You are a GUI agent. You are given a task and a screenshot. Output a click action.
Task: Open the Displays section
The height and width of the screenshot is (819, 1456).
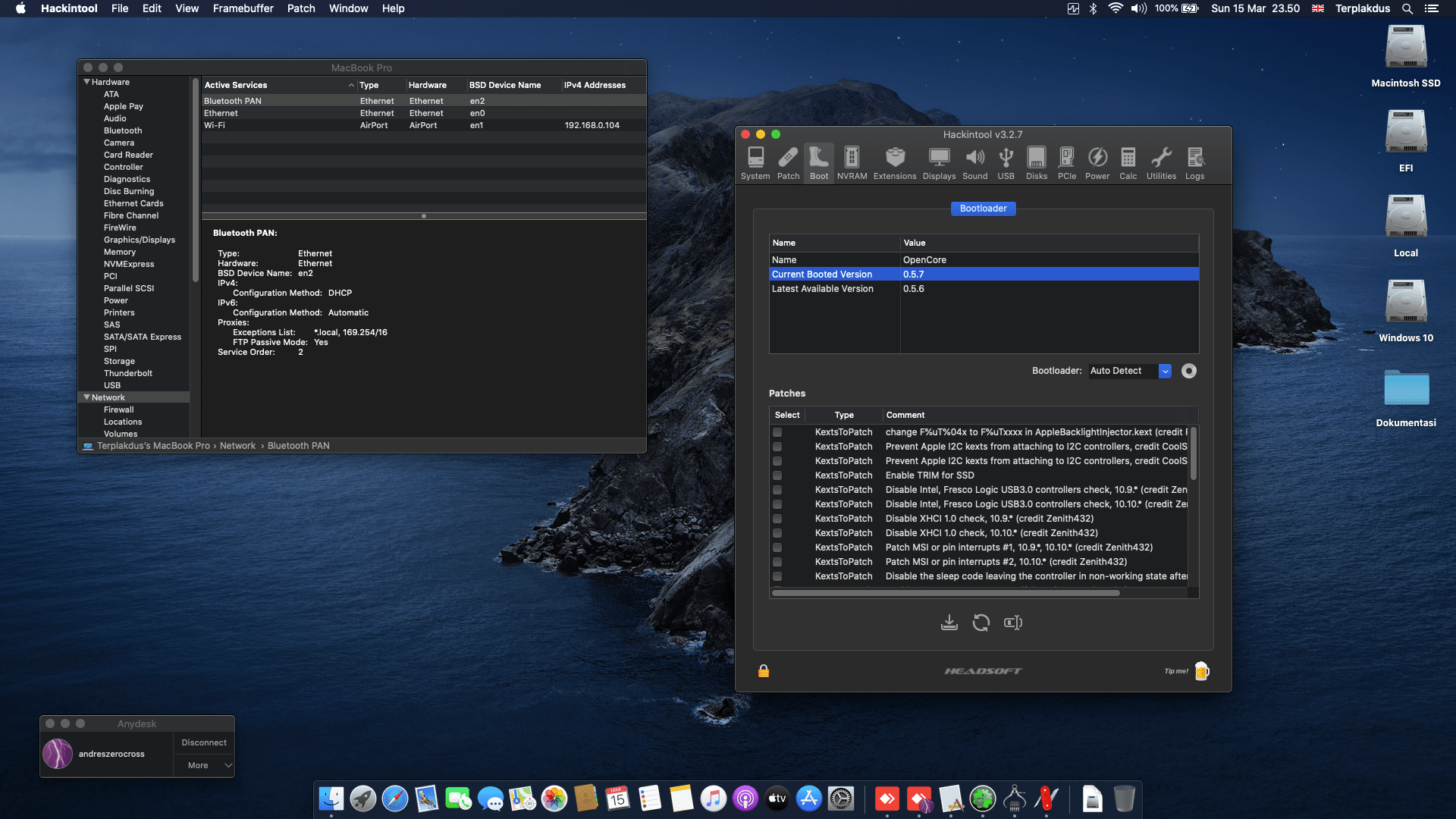click(x=939, y=163)
